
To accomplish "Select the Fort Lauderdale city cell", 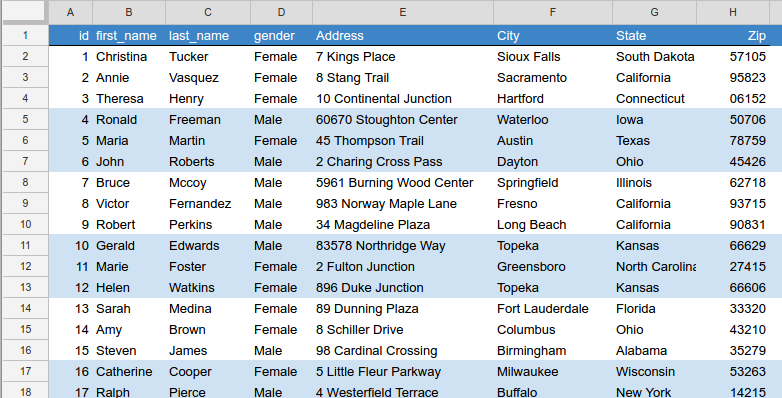I will pyautogui.click(x=553, y=308).
